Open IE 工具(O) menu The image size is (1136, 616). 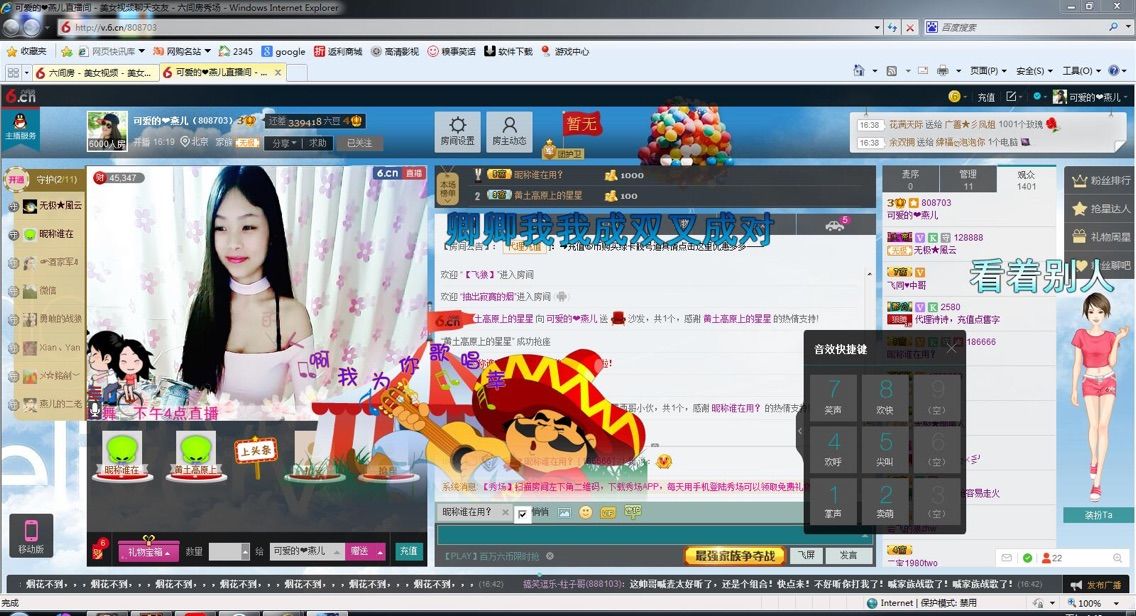(1082, 71)
